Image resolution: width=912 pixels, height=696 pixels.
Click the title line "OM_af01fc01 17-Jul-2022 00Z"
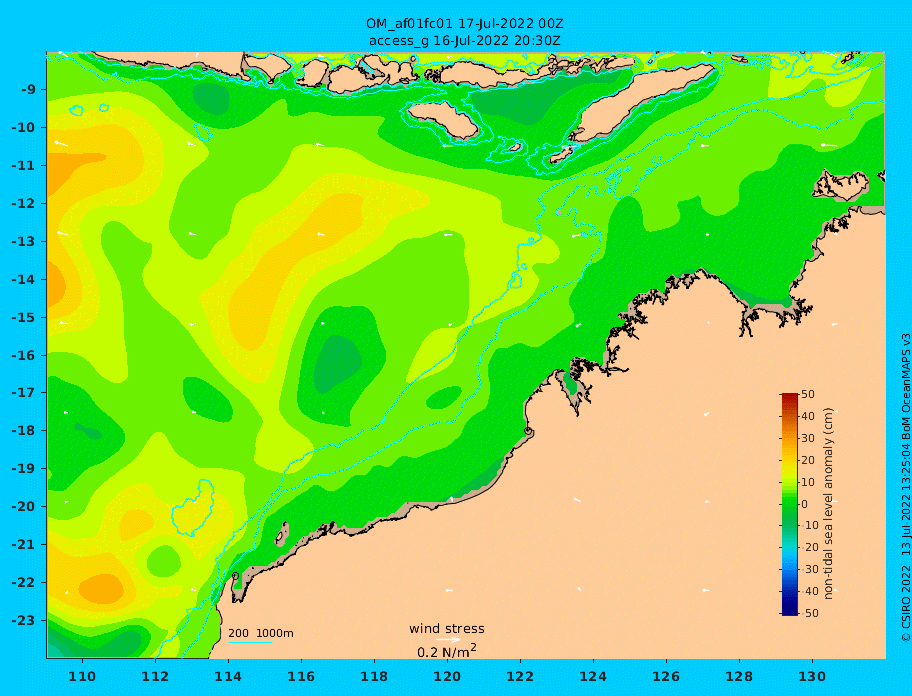[464, 24]
